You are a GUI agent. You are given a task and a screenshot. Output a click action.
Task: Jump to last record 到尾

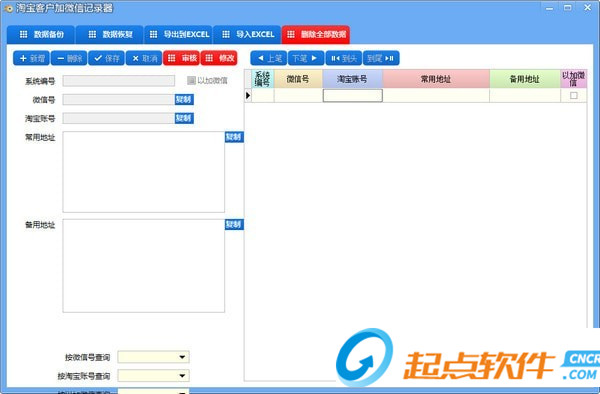click(381, 58)
